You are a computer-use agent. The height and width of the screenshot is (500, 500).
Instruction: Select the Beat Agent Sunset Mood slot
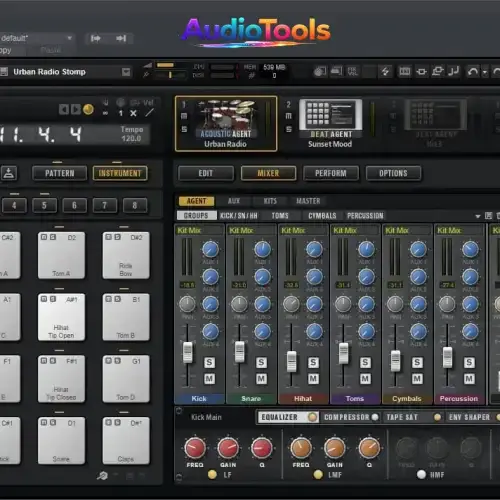(x=330, y=123)
